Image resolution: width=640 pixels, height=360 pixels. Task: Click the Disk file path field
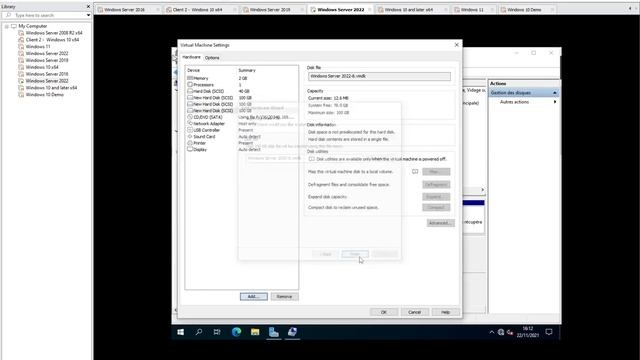pyautogui.click(x=380, y=76)
